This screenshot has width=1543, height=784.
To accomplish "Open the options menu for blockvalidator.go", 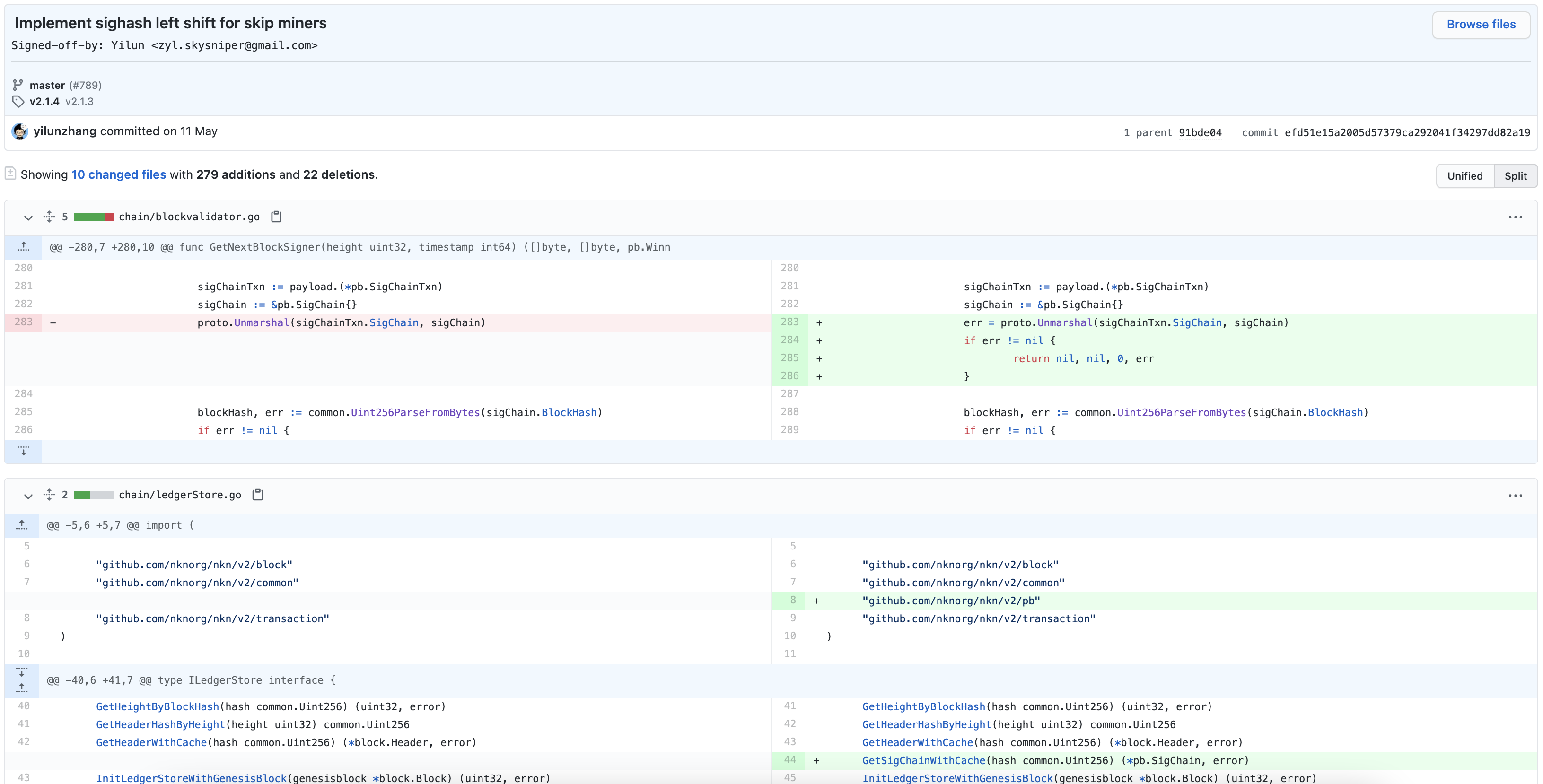I will click(x=1515, y=217).
